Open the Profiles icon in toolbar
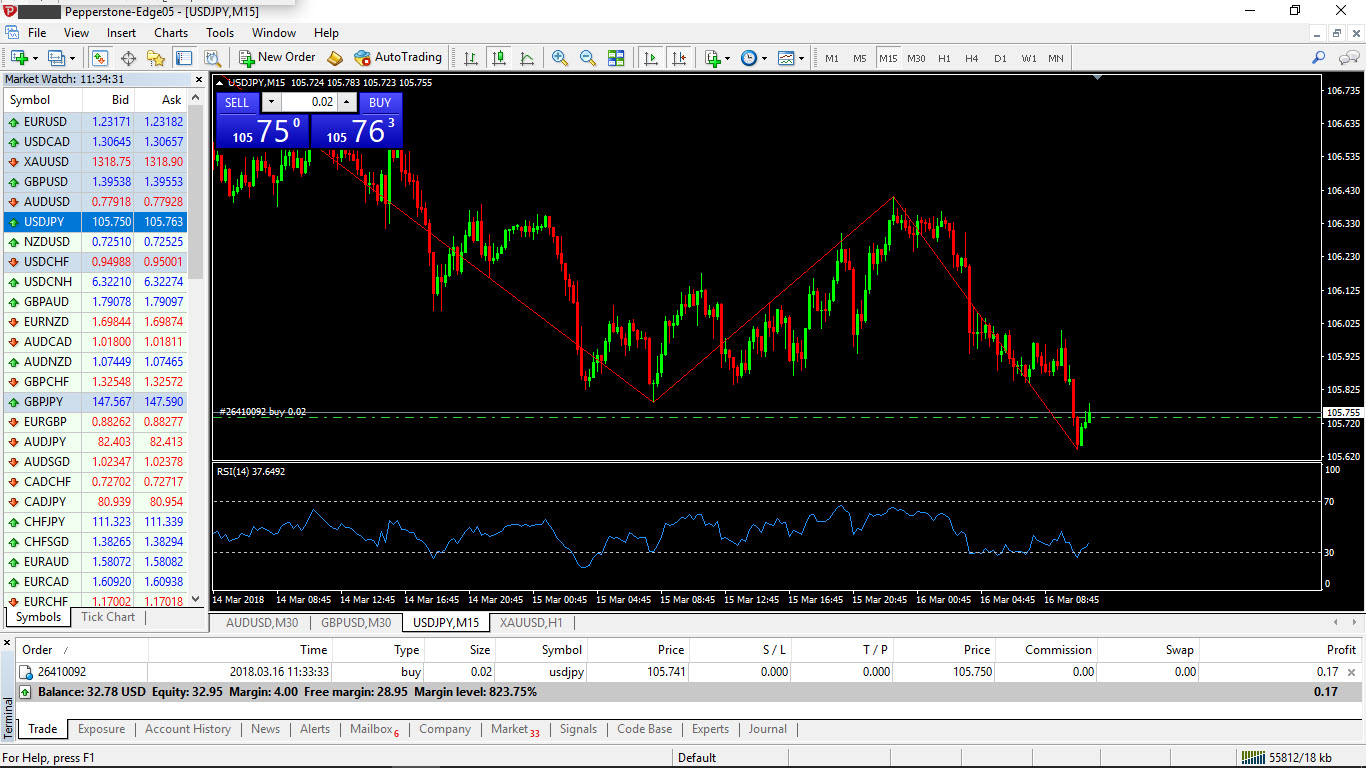The image size is (1366, 768). tap(55, 58)
